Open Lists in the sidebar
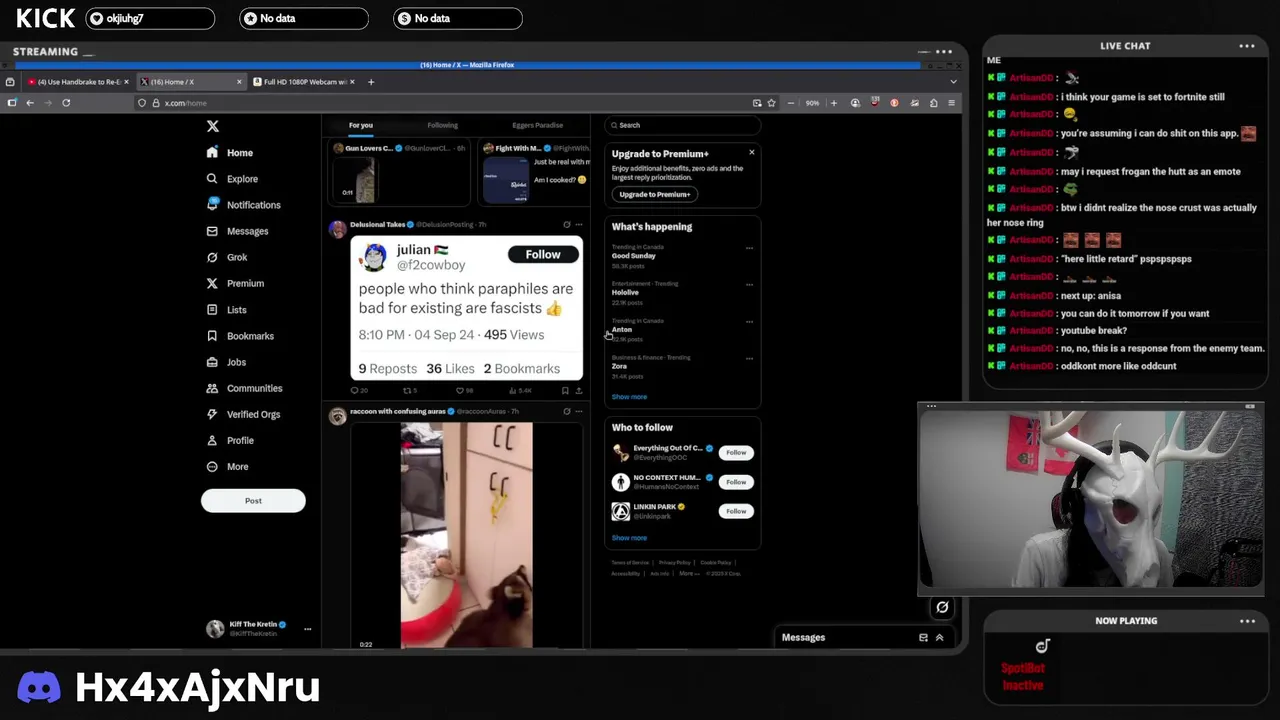 [x=226, y=310]
